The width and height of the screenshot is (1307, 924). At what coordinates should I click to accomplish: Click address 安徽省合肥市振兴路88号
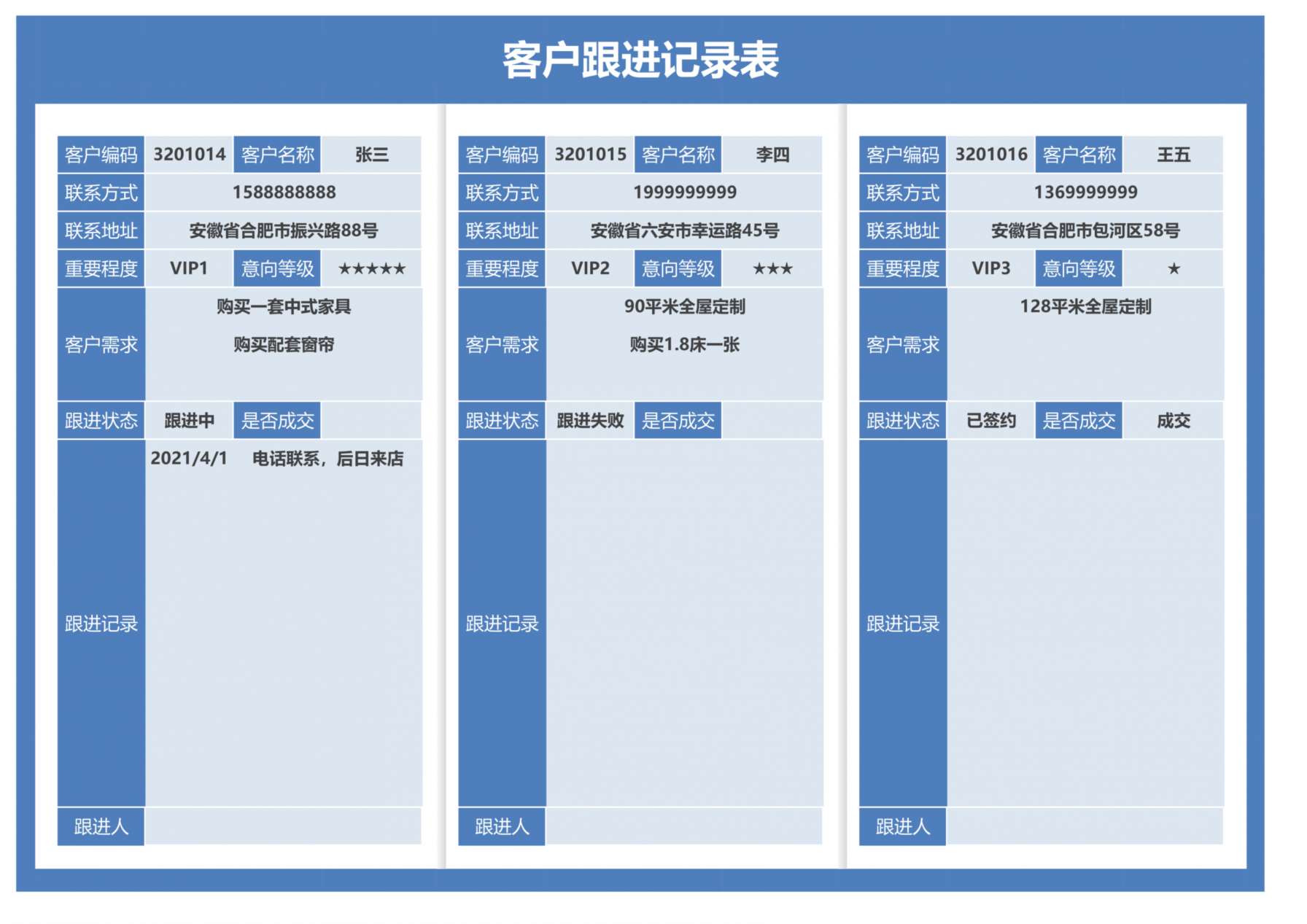coord(284,230)
